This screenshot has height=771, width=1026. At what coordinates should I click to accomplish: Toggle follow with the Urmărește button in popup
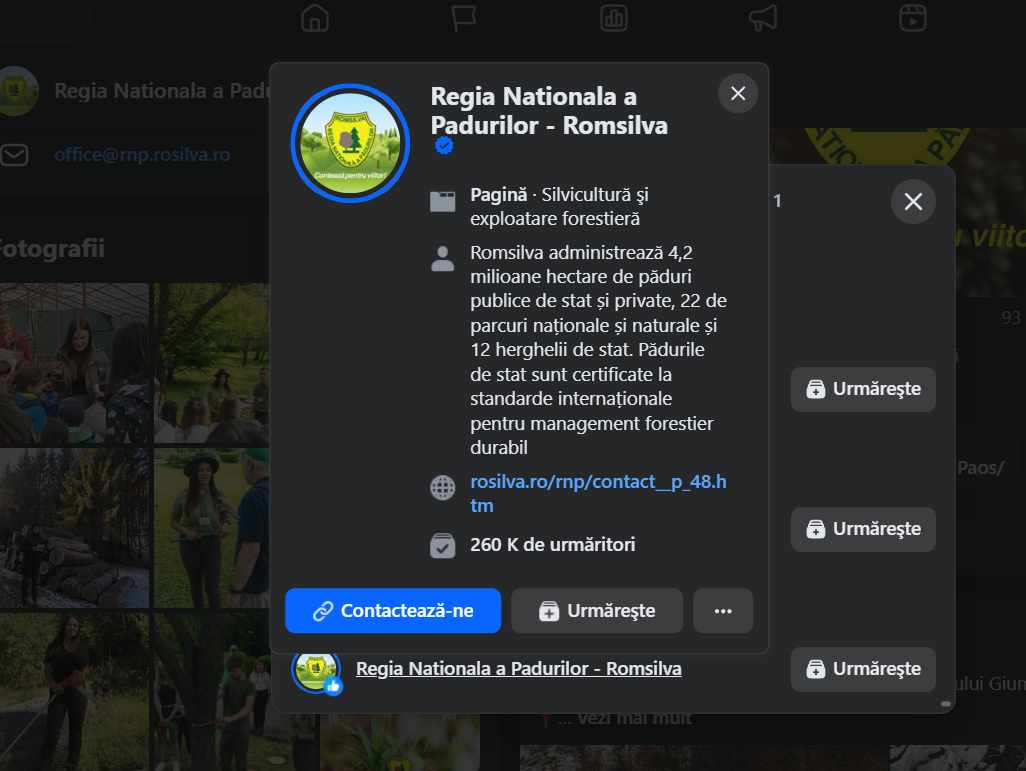(x=597, y=610)
